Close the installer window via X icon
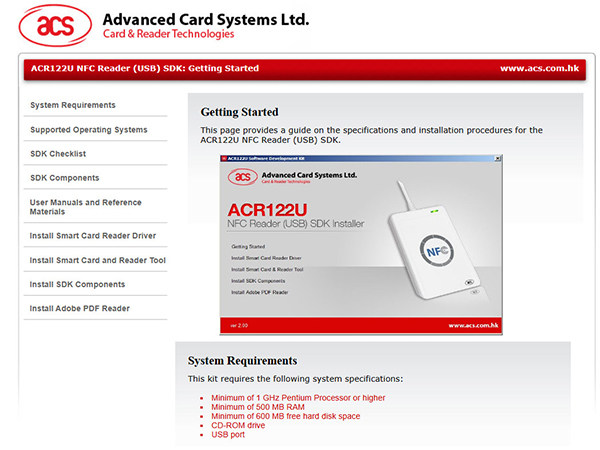 click(x=498, y=158)
